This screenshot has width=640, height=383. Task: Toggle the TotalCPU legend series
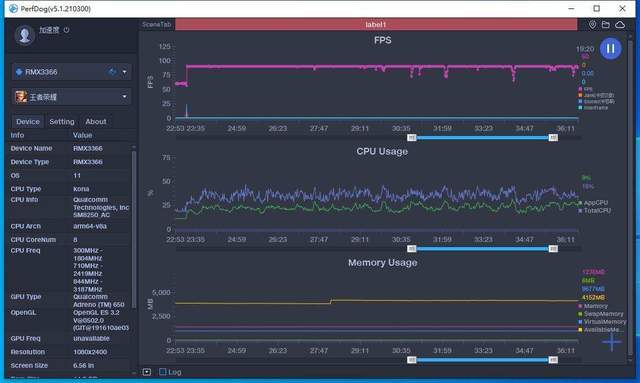tap(595, 211)
